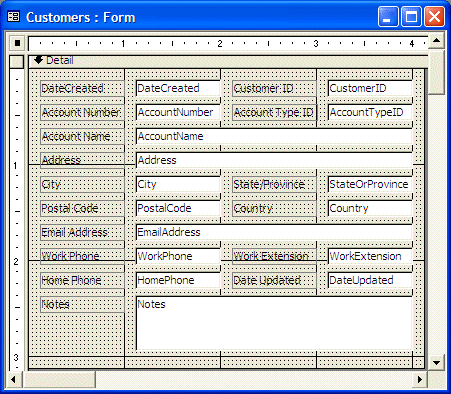Image resolution: width=451 pixels, height=394 pixels.
Task: Click the horizontal scrollbar thumb
Action: [59, 379]
